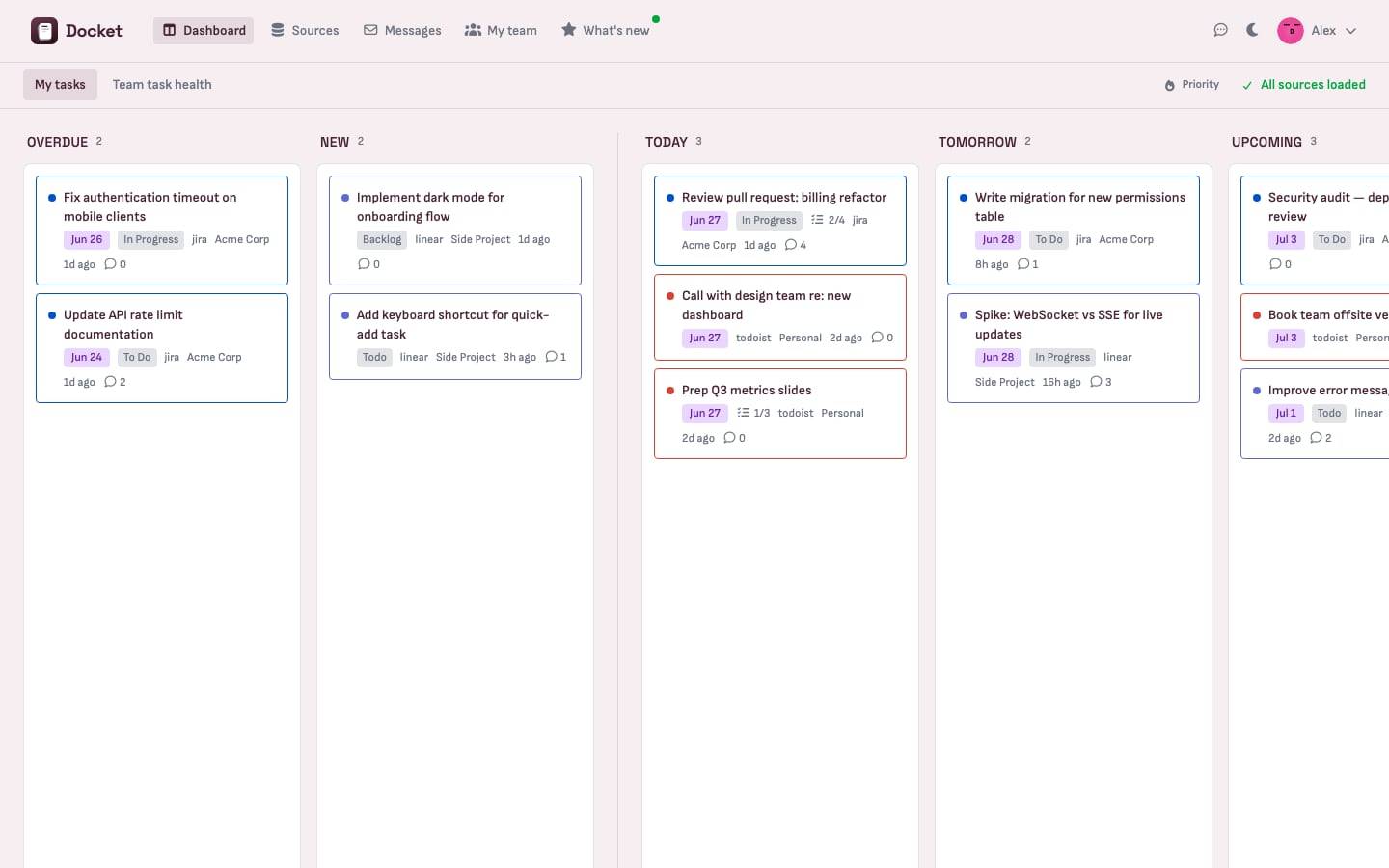Click the Jun 24 due date badge

(x=86, y=357)
